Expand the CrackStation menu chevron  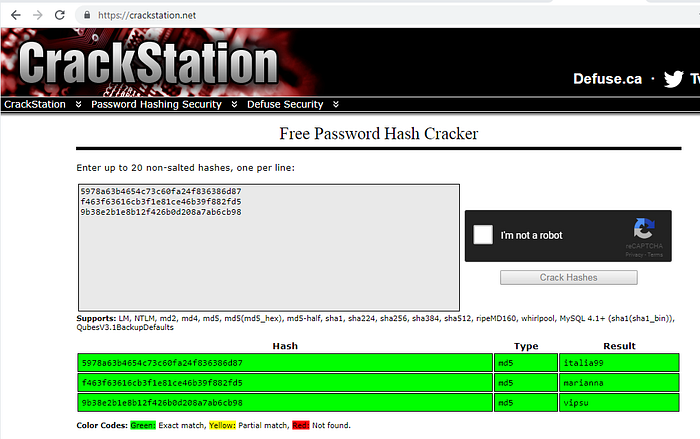pyautogui.click(x=77, y=104)
